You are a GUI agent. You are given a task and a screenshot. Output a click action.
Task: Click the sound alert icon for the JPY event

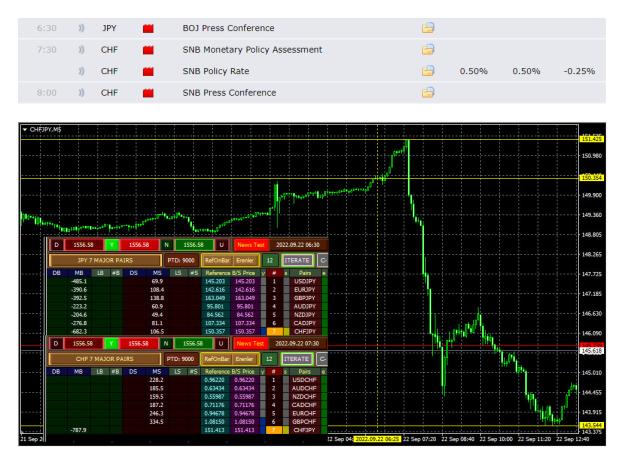click(x=81, y=28)
